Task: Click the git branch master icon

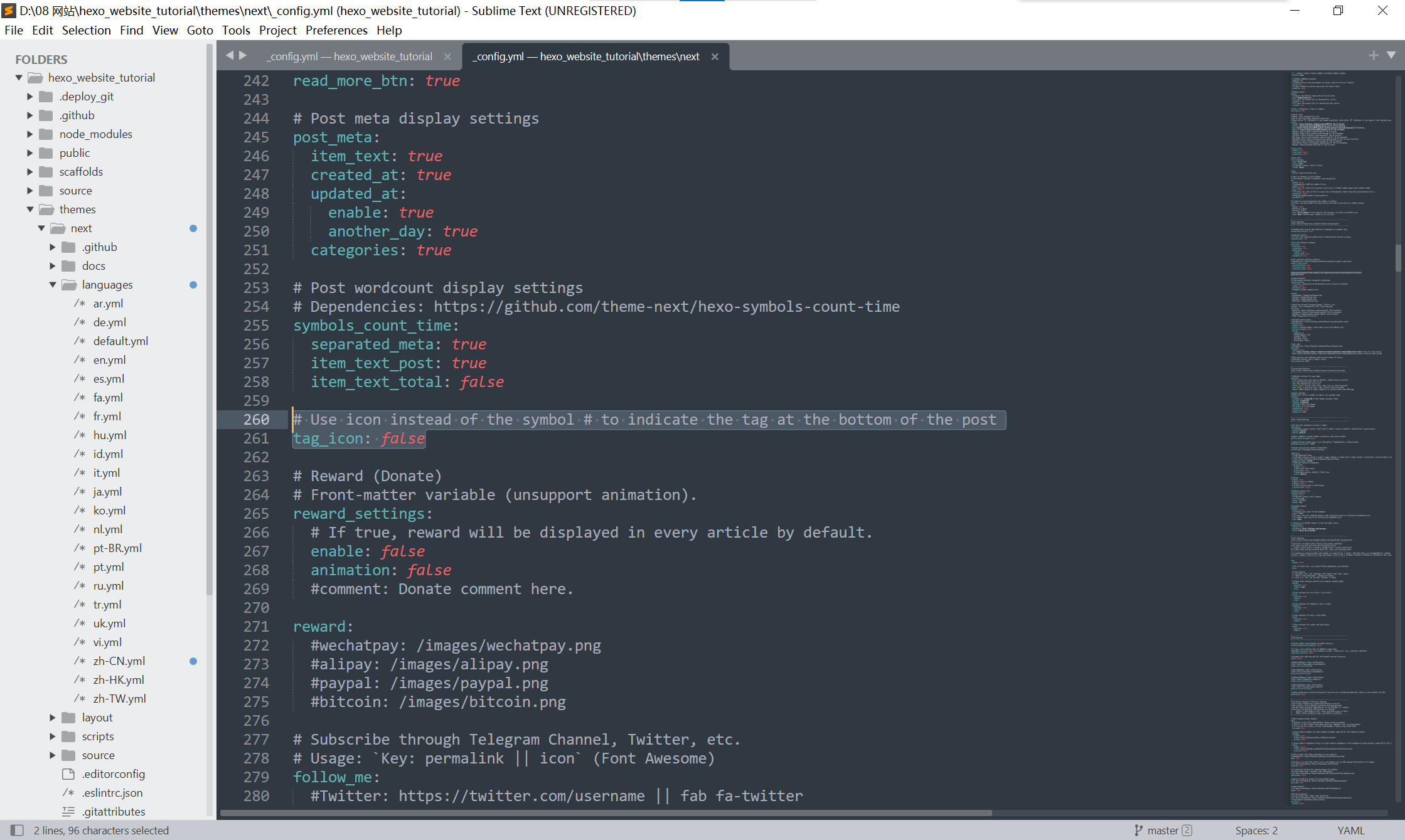Action: pos(1138,830)
